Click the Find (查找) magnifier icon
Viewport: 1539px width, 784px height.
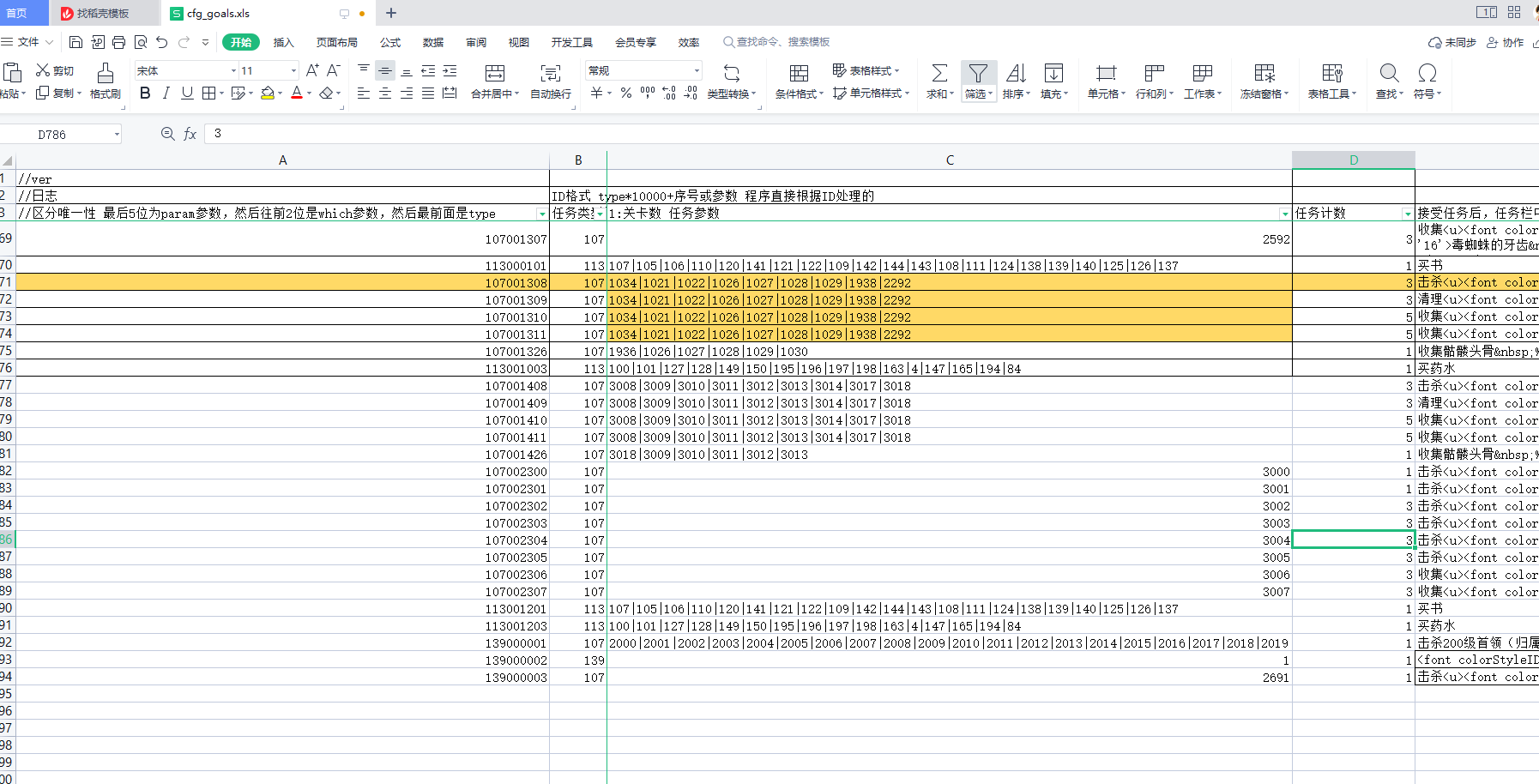[x=1390, y=73]
